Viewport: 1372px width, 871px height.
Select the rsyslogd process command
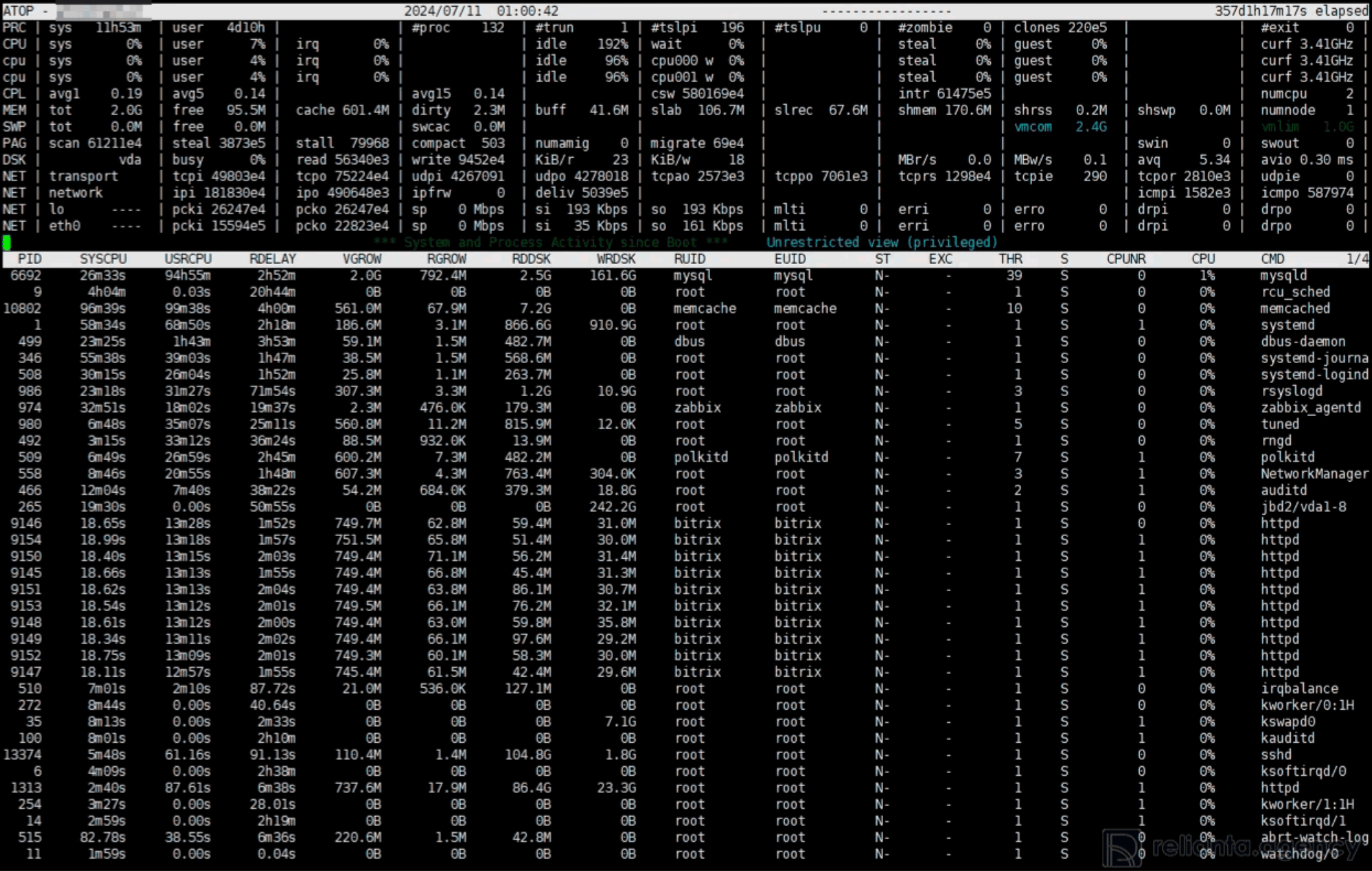[1291, 391]
